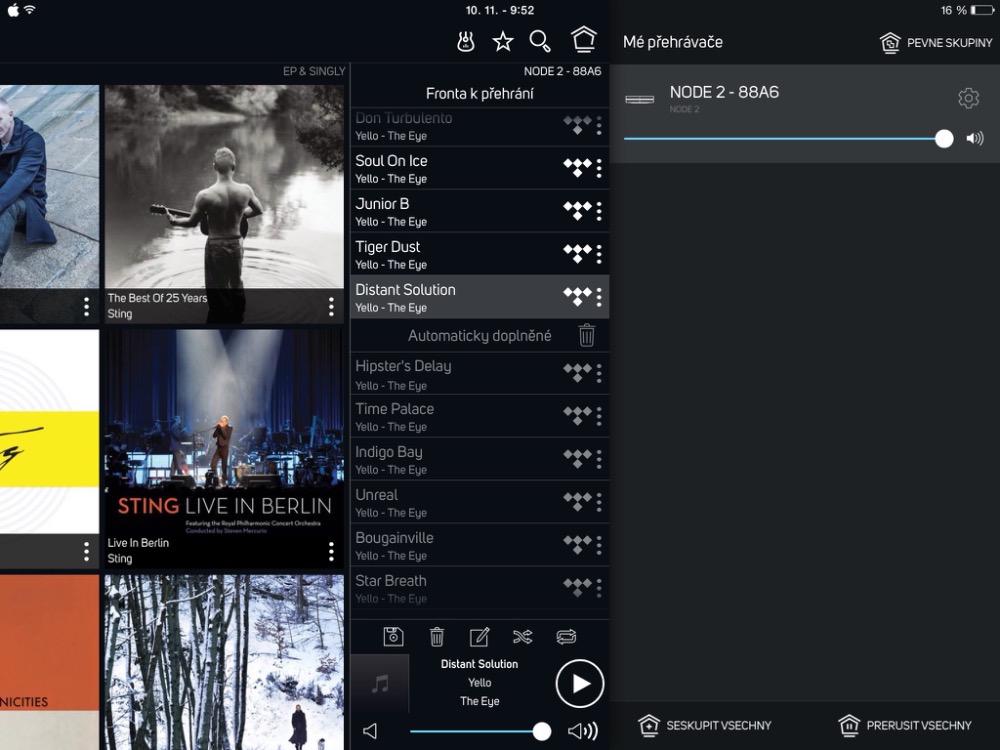Open the search magnifier icon

point(540,41)
